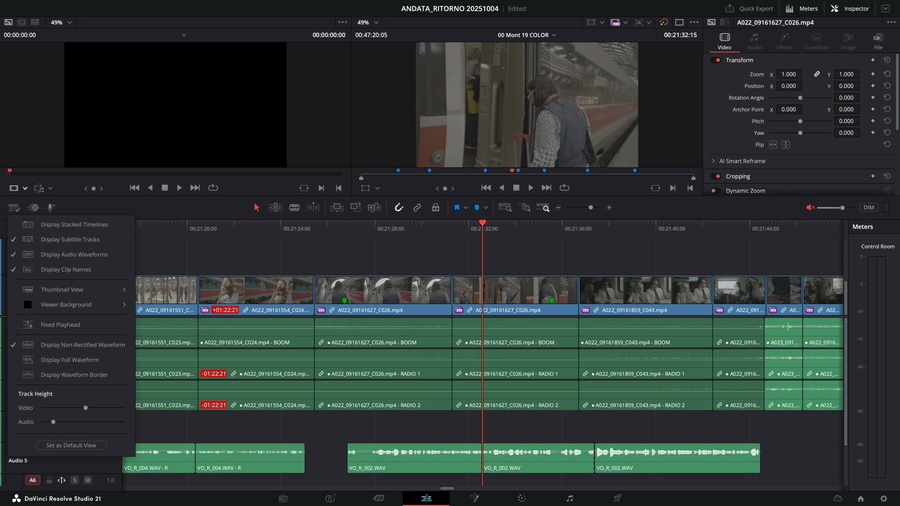Click the Quick Export button

[749, 9]
